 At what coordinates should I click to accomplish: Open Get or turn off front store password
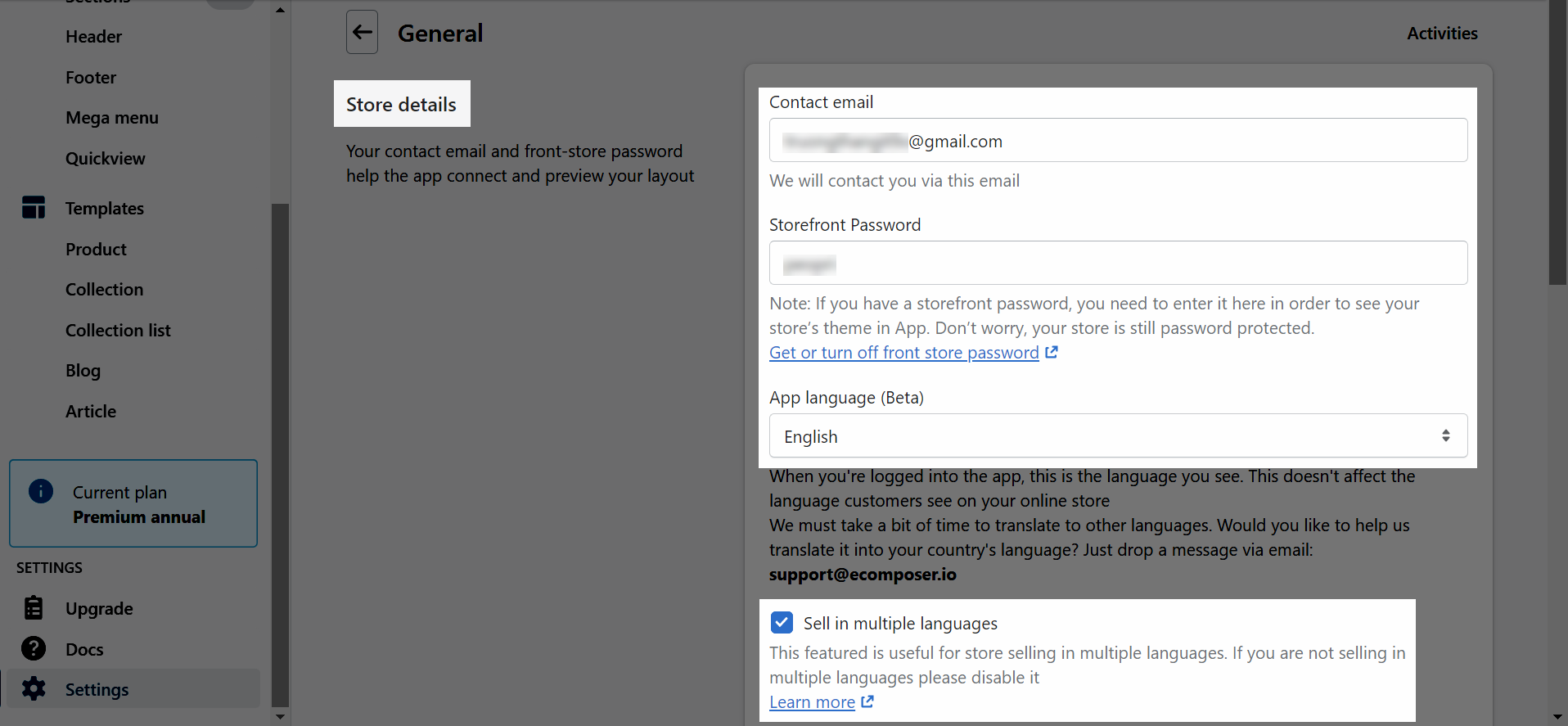pyautogui.click(x=904, y=353)
